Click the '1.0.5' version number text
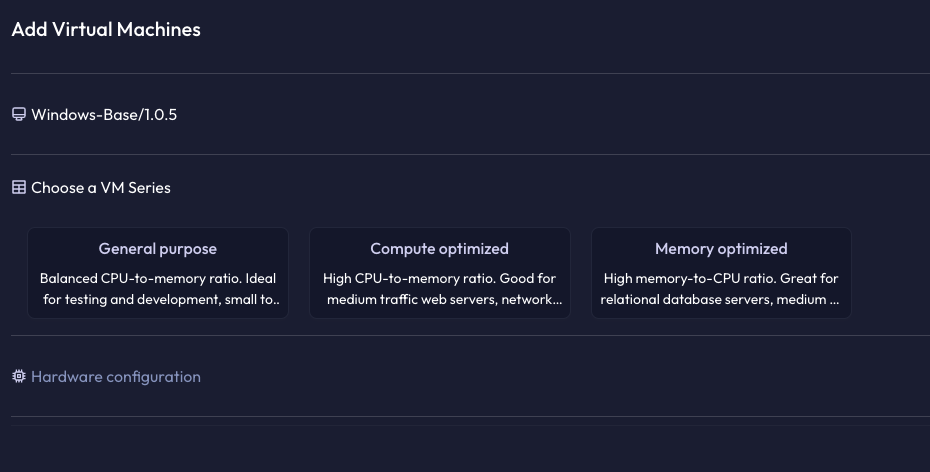This screenshot has width=930, height=472. [160, 114]
